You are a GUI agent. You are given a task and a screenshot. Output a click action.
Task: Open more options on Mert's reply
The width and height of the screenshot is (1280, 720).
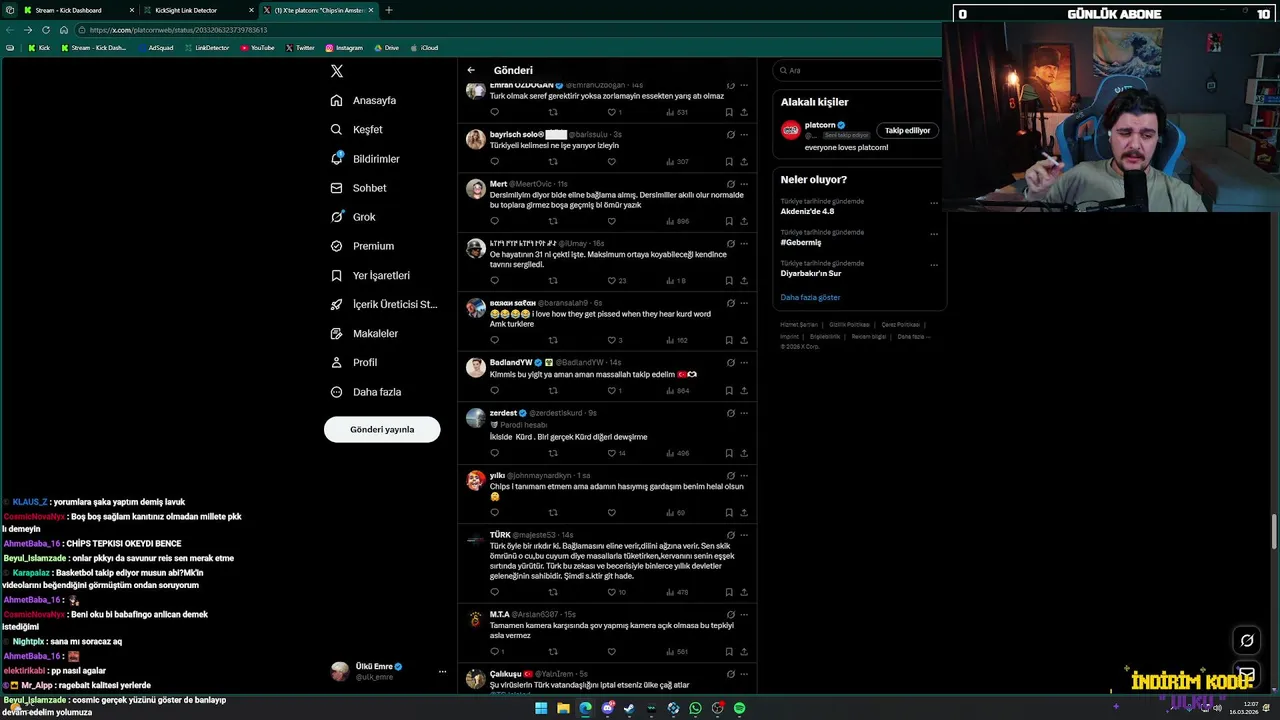(744, 184)
